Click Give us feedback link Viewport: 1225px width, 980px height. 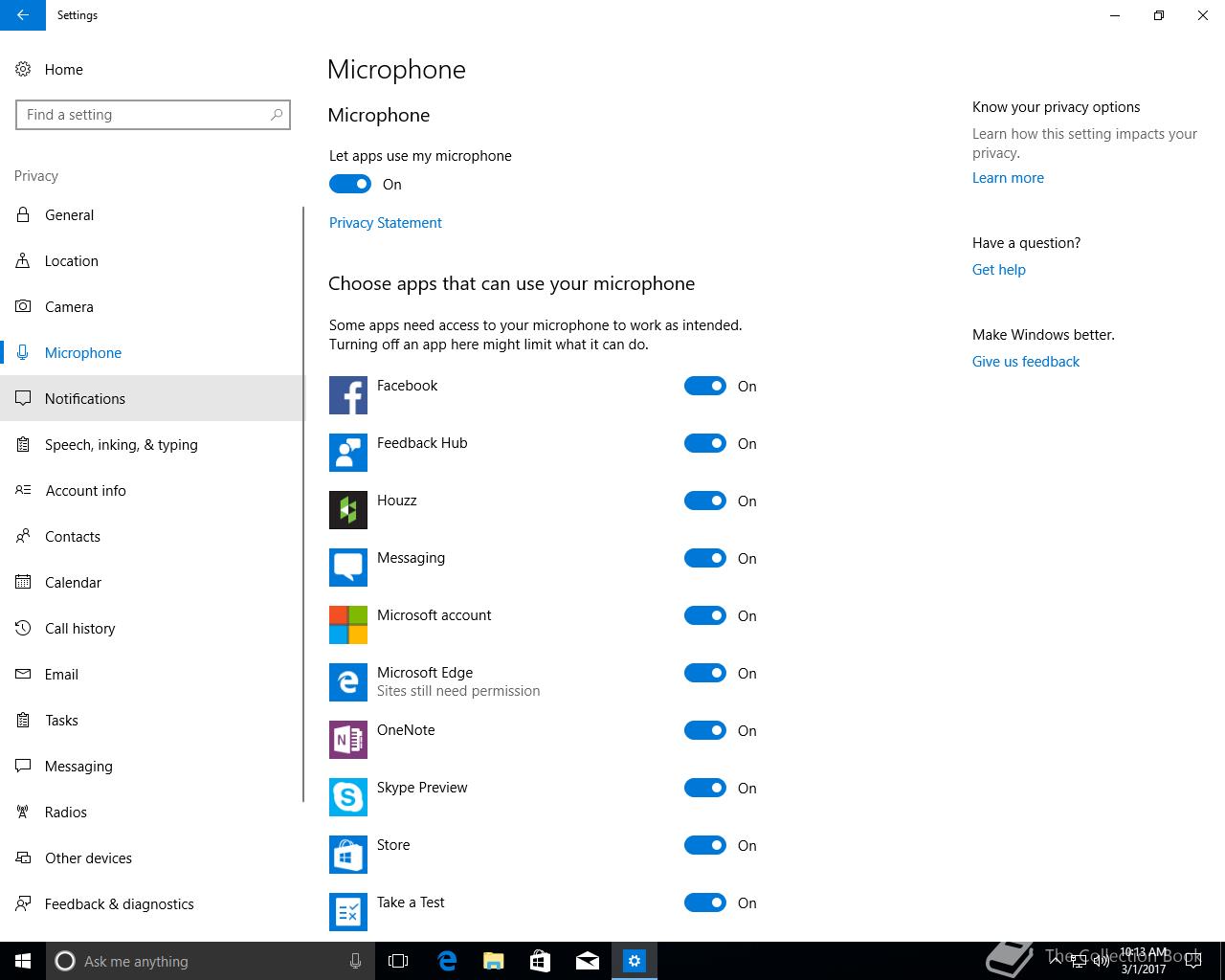coord(1026,361)
